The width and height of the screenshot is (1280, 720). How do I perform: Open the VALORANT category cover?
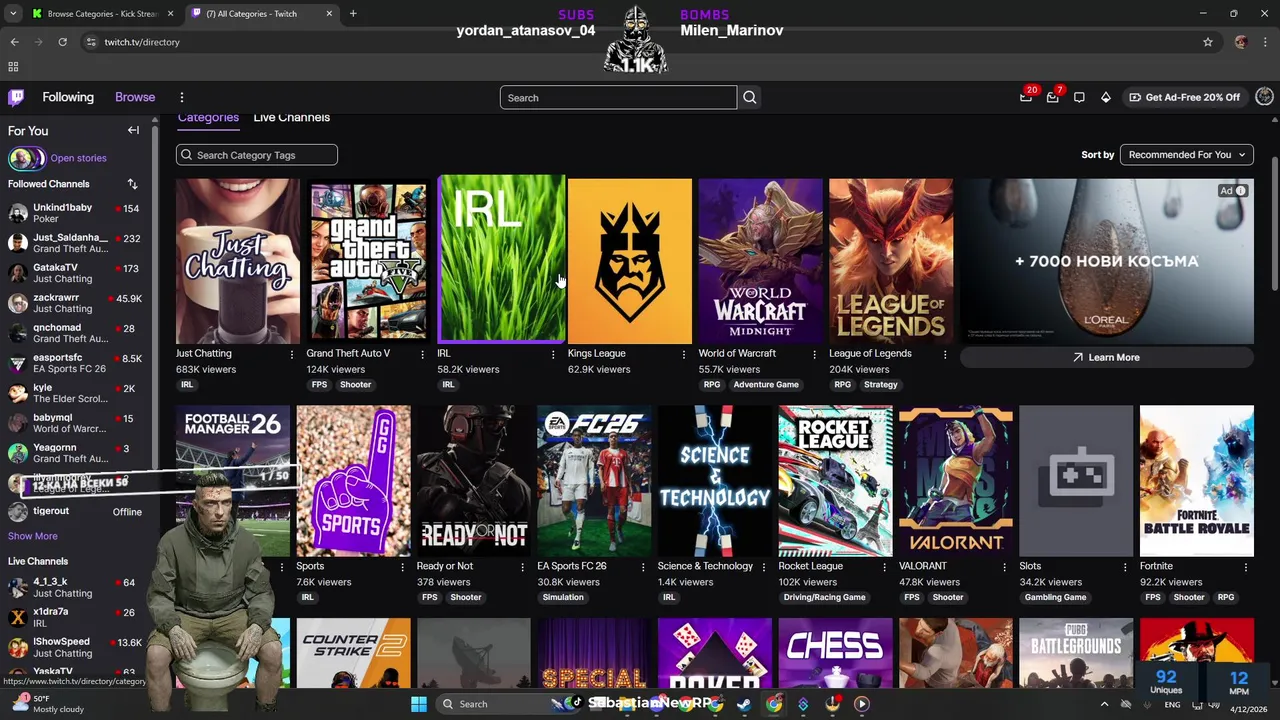(x=955, y=481)
